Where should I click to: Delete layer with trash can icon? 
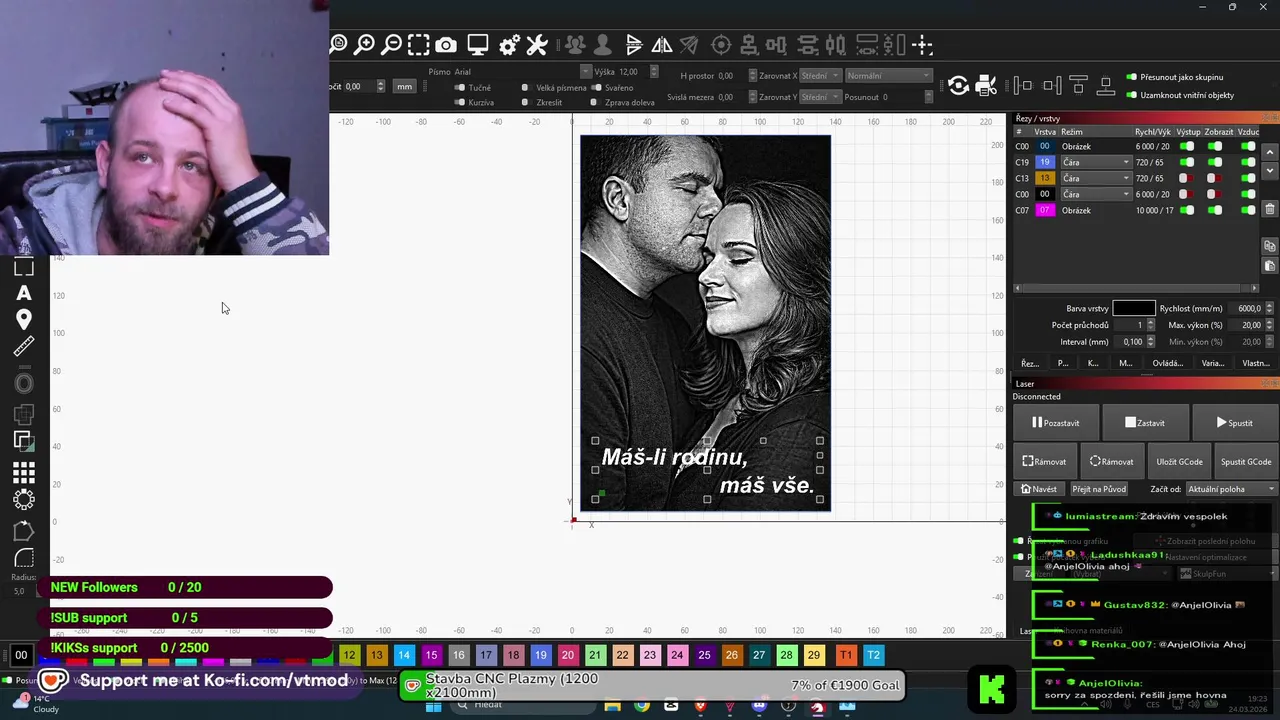tap(1270, 209)
